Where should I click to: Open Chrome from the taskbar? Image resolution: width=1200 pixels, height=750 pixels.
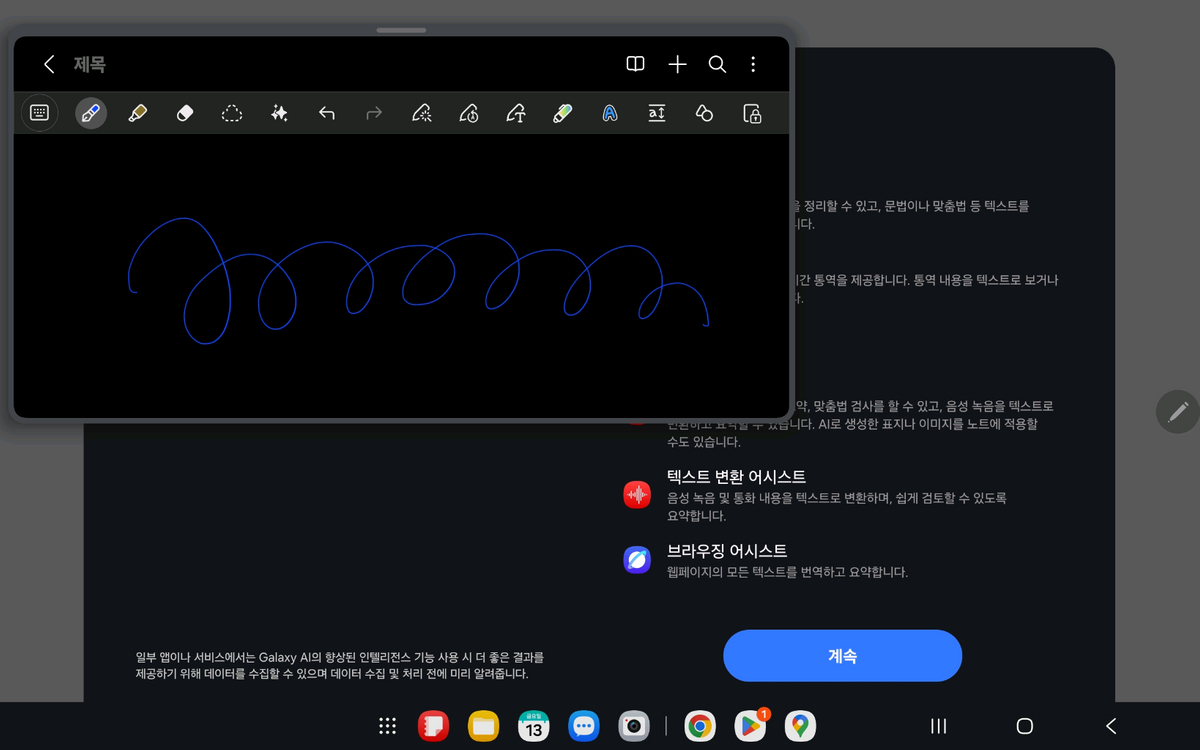pos(699,726)
